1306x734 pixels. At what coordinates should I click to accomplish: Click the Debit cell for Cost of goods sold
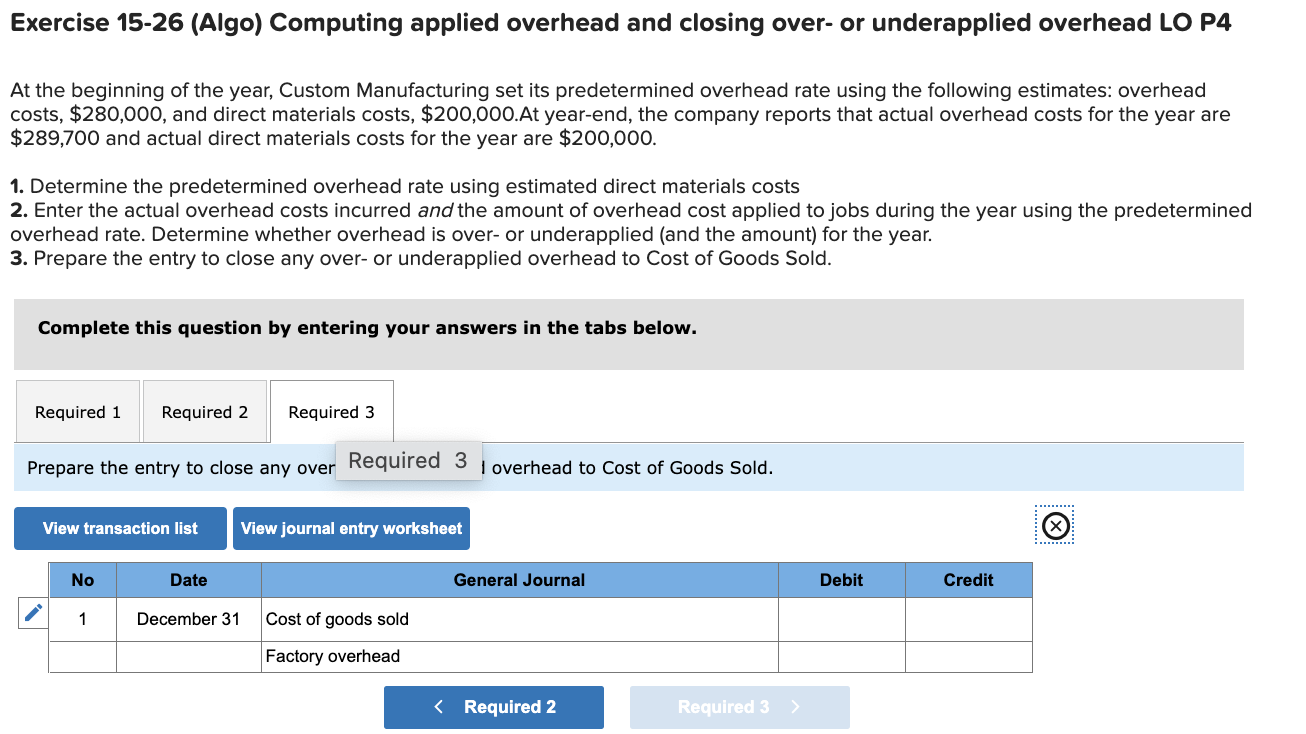point(841,618)
